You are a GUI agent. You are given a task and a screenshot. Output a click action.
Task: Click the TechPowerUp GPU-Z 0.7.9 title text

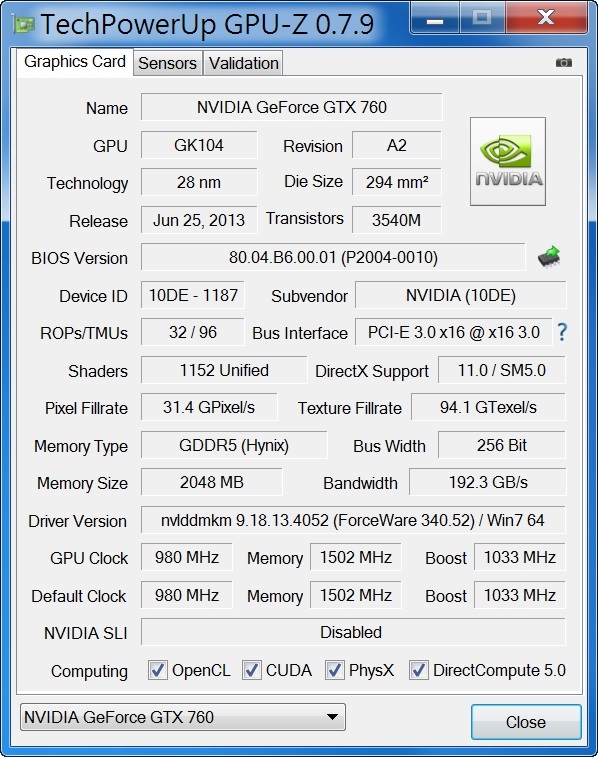coord(208,24)
